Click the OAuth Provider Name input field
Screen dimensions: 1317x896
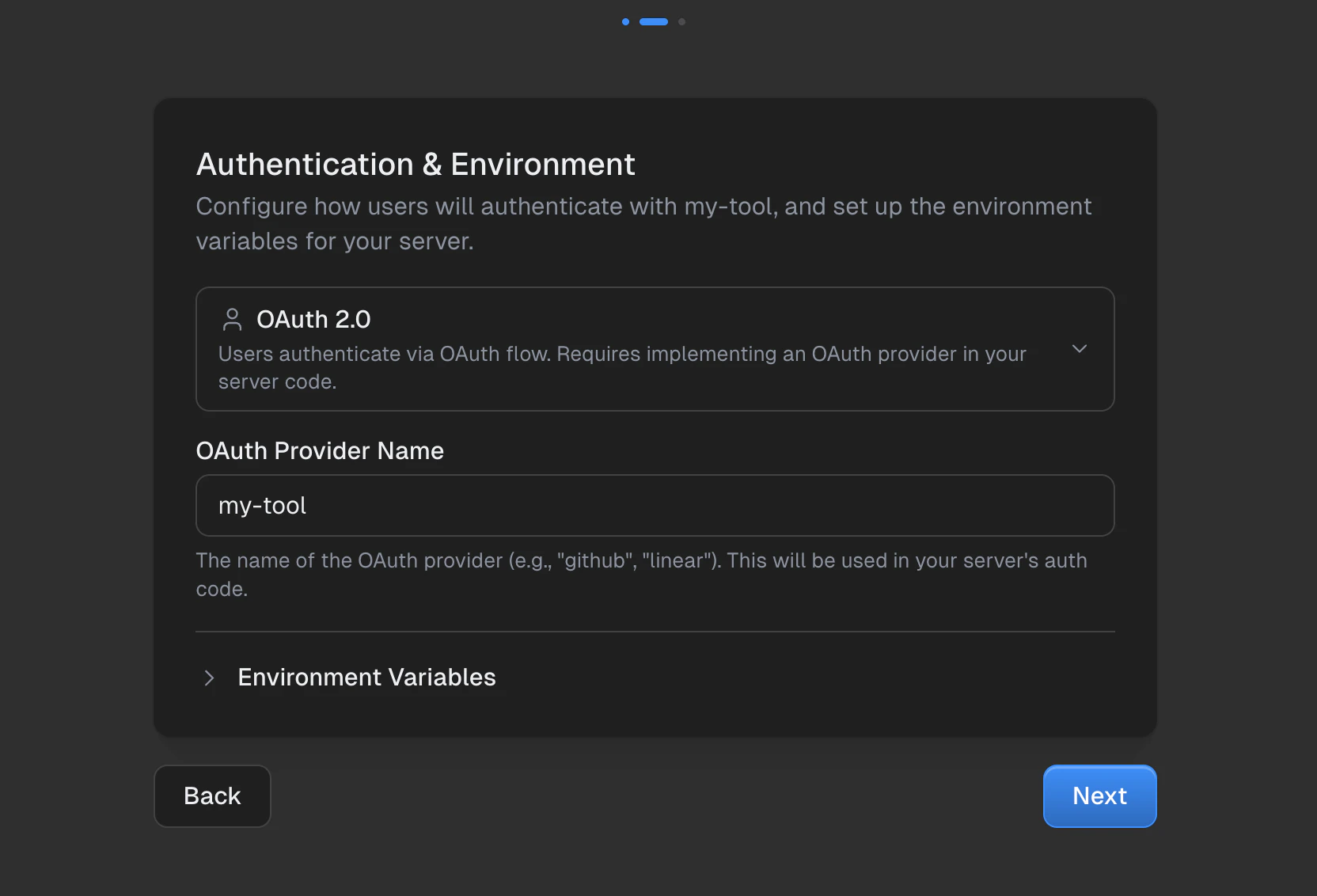[655, 506]
